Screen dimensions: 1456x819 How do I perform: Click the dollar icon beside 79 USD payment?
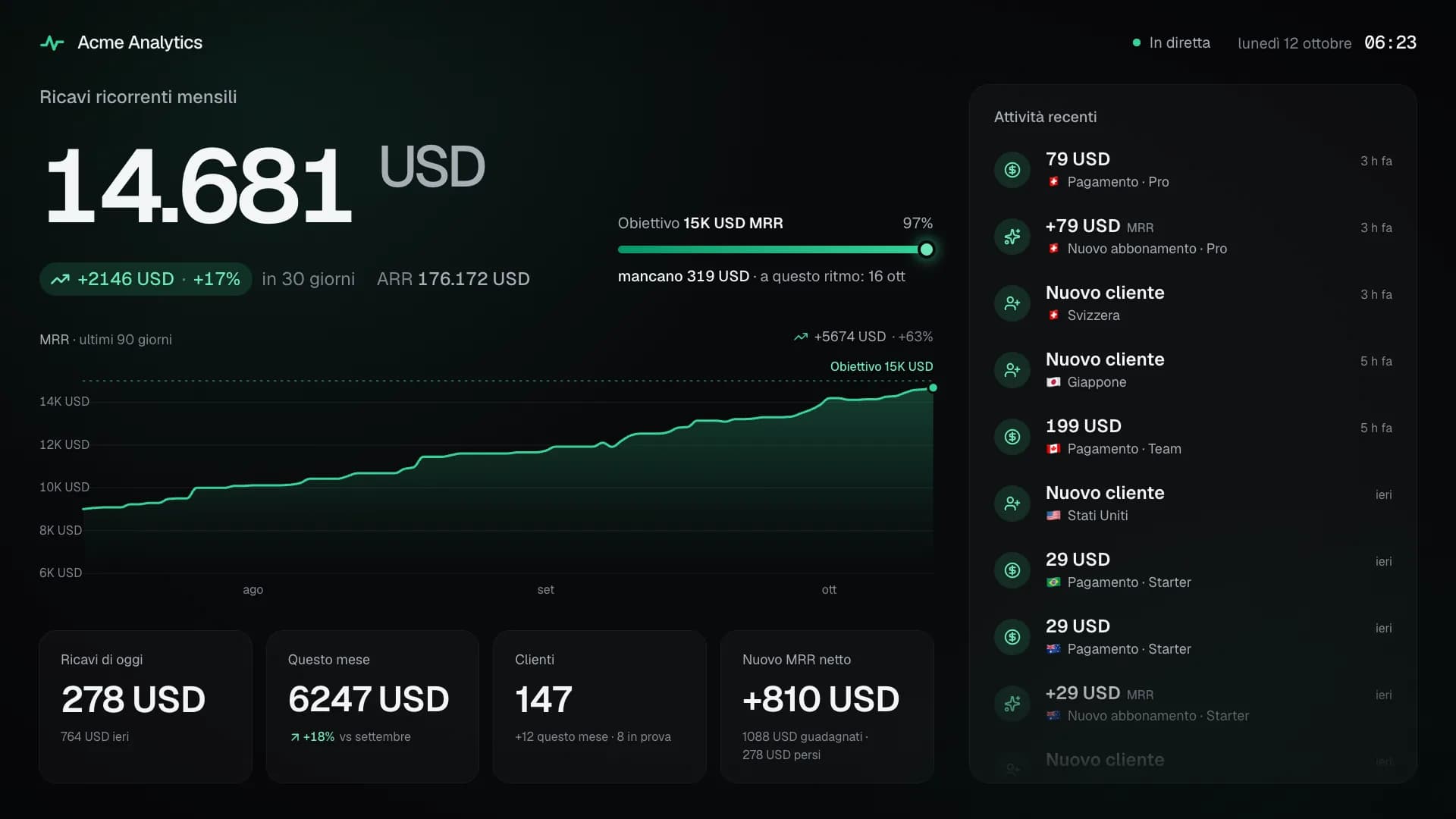[1012, 170]
